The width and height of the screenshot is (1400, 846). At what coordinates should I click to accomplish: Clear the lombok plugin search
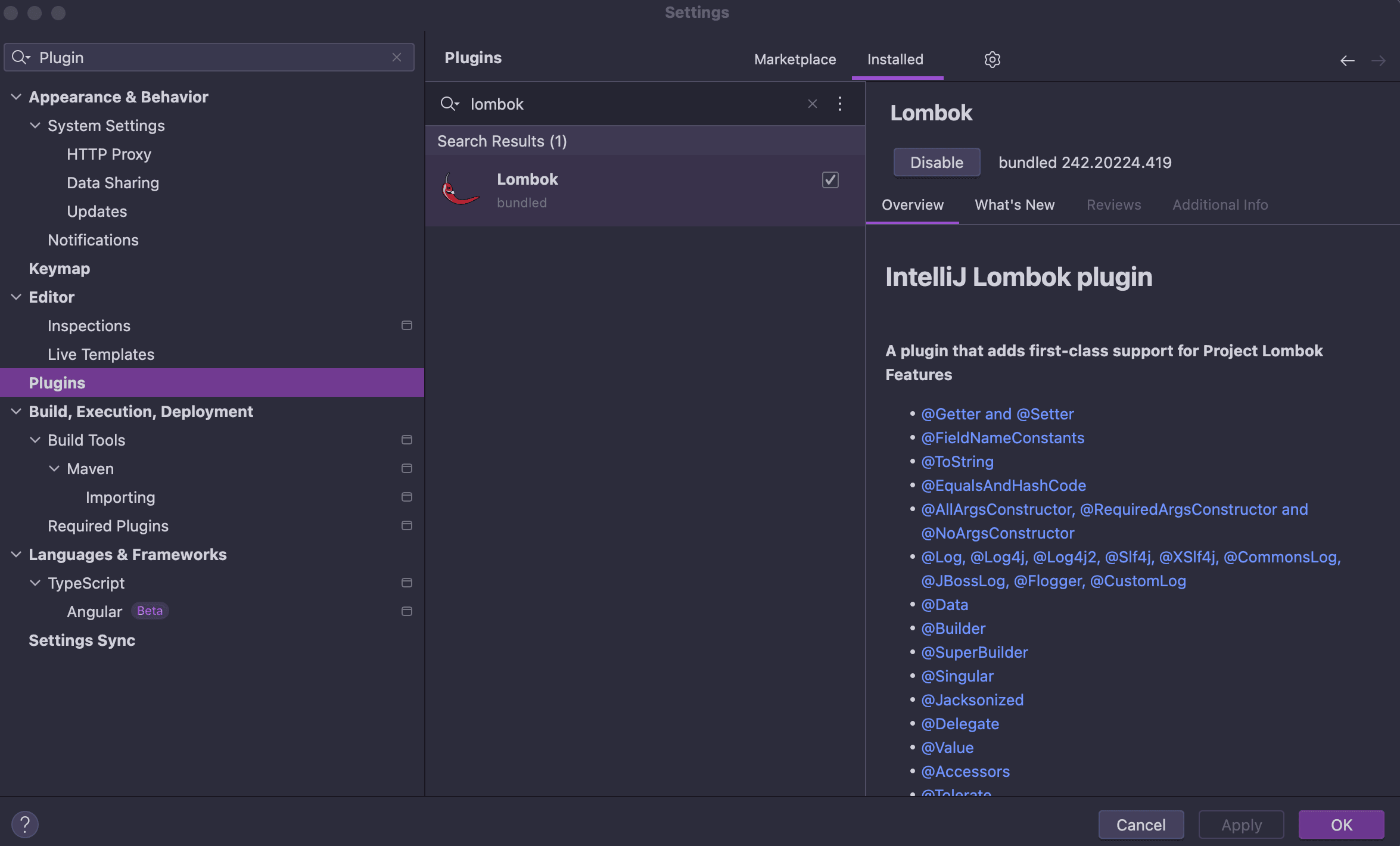(x=812, y=104)
